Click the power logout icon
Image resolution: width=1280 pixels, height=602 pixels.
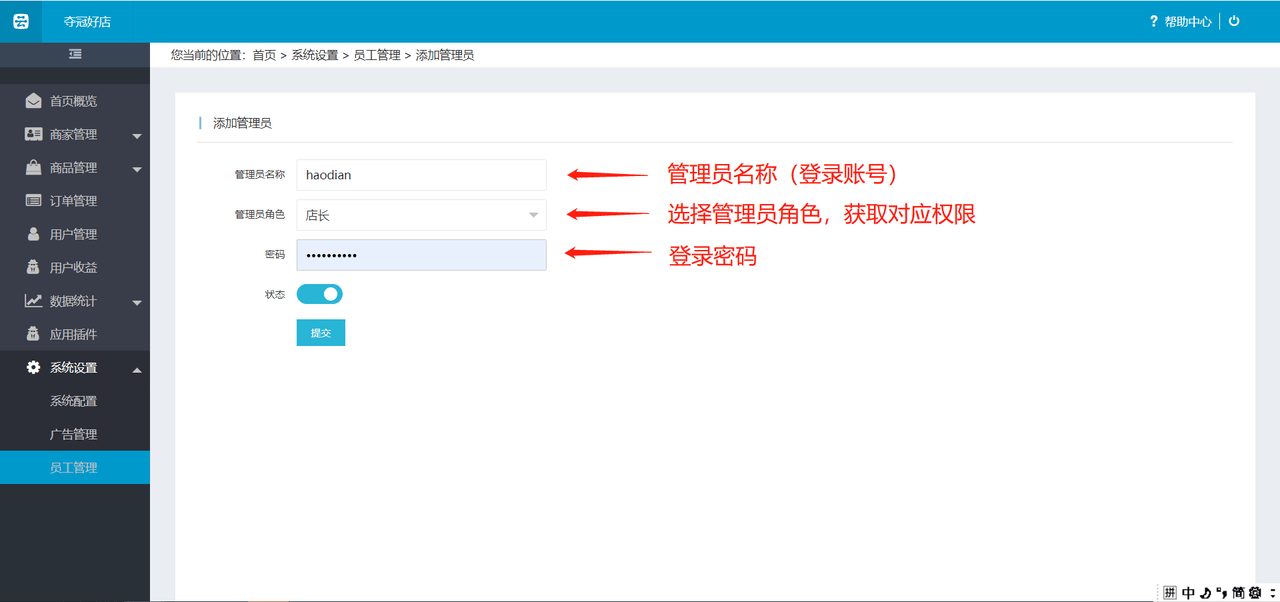click(1234, 21)
